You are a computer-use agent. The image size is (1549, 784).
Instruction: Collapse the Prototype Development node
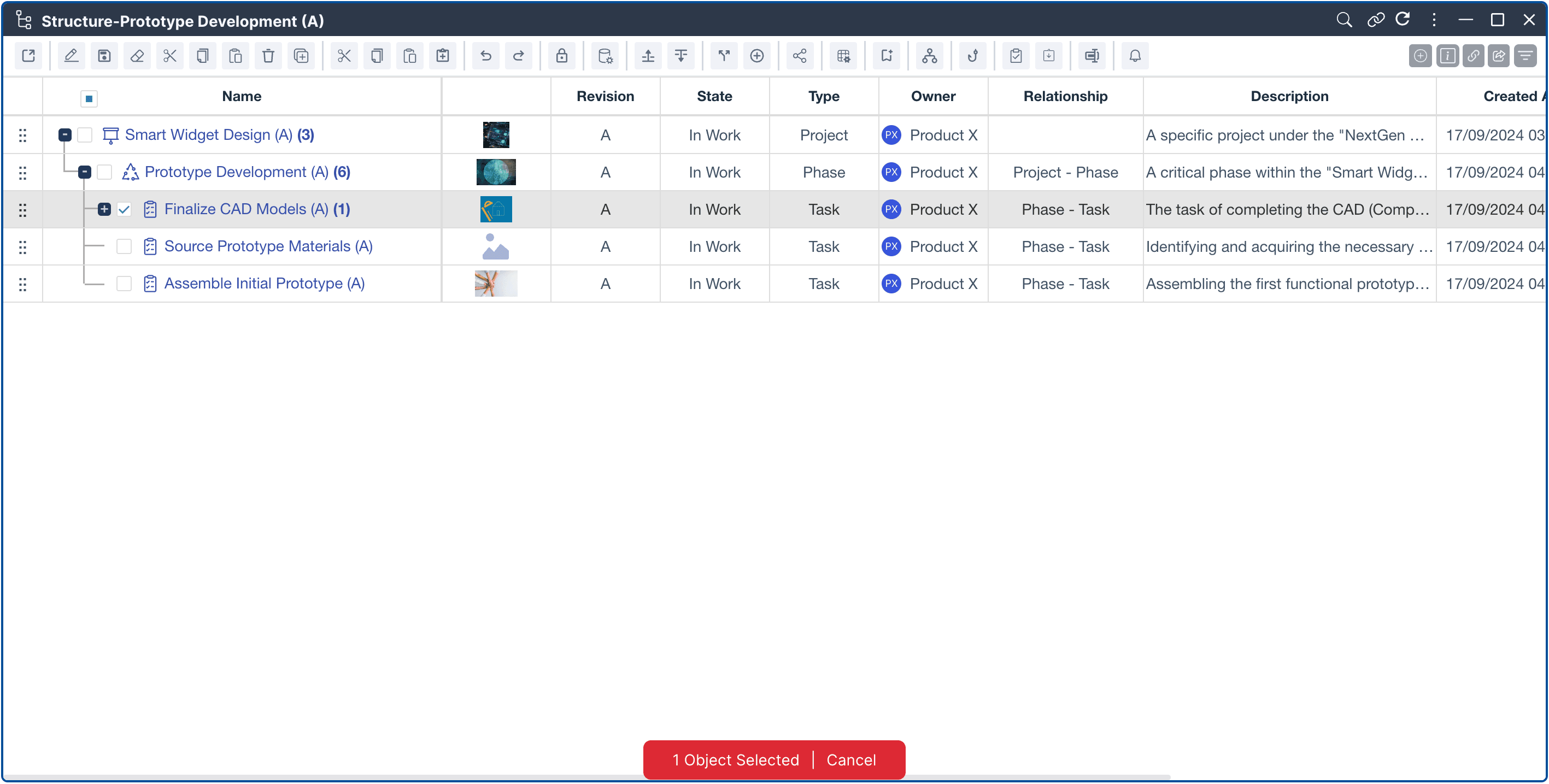(x=85, y=173)
